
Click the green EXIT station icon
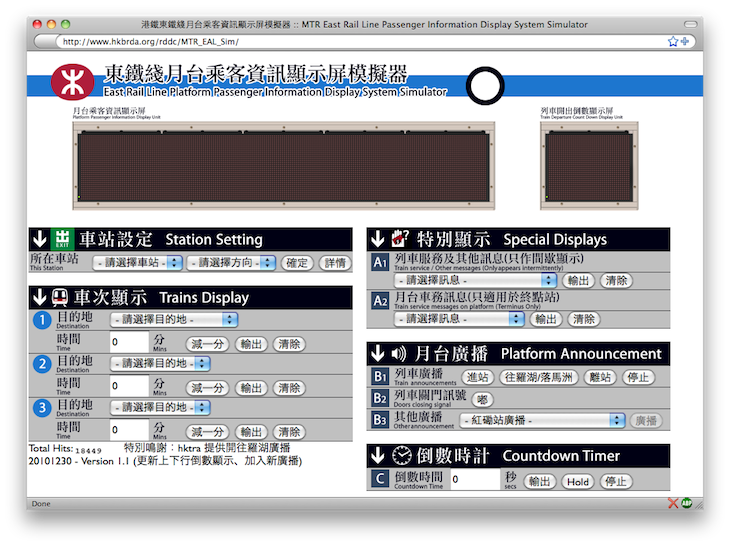62,239
